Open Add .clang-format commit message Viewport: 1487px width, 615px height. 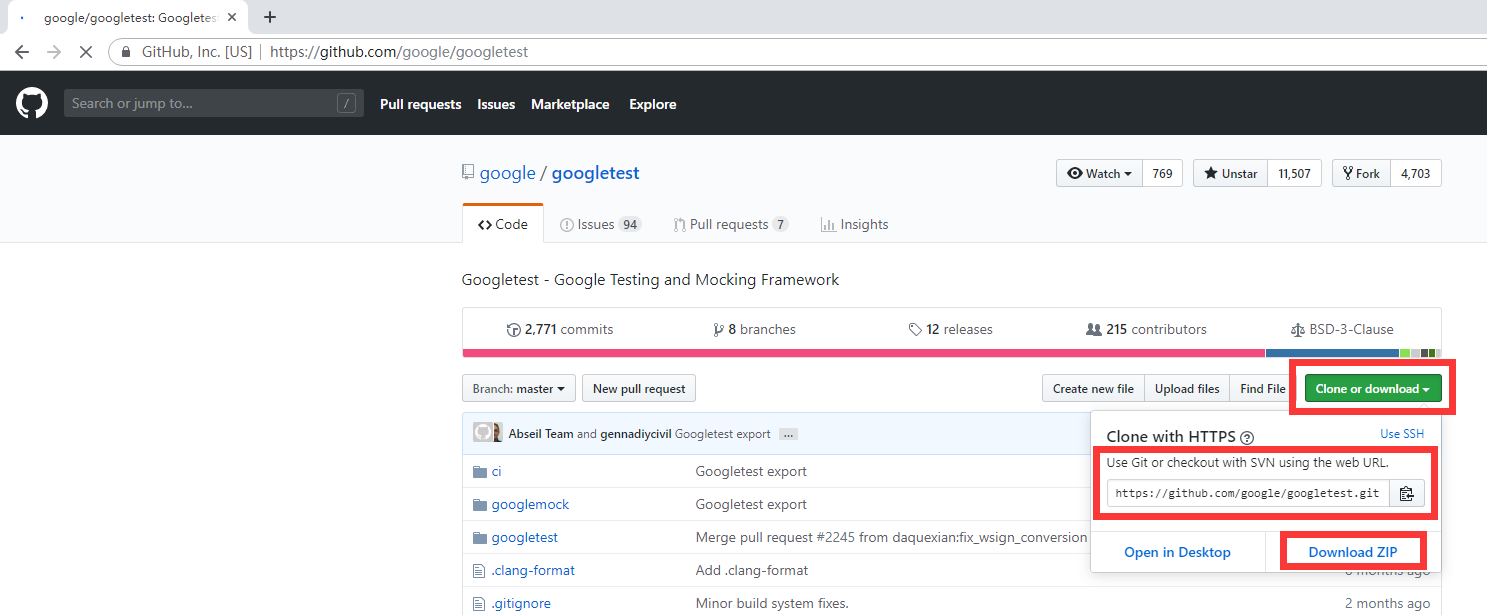pos(752,570)
